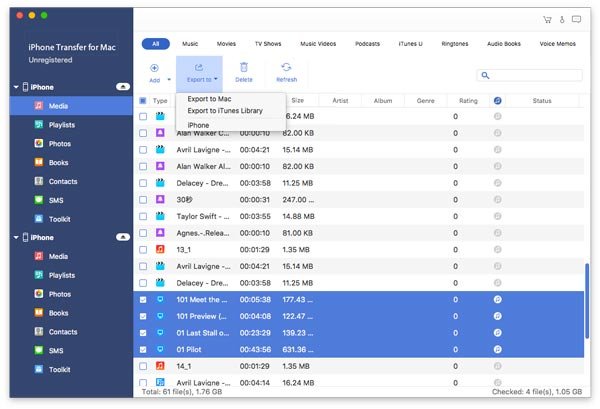The height and width of the screenshot is (409, 600).
Task: Open the shopping cart icon
Action: coord(547,20)
